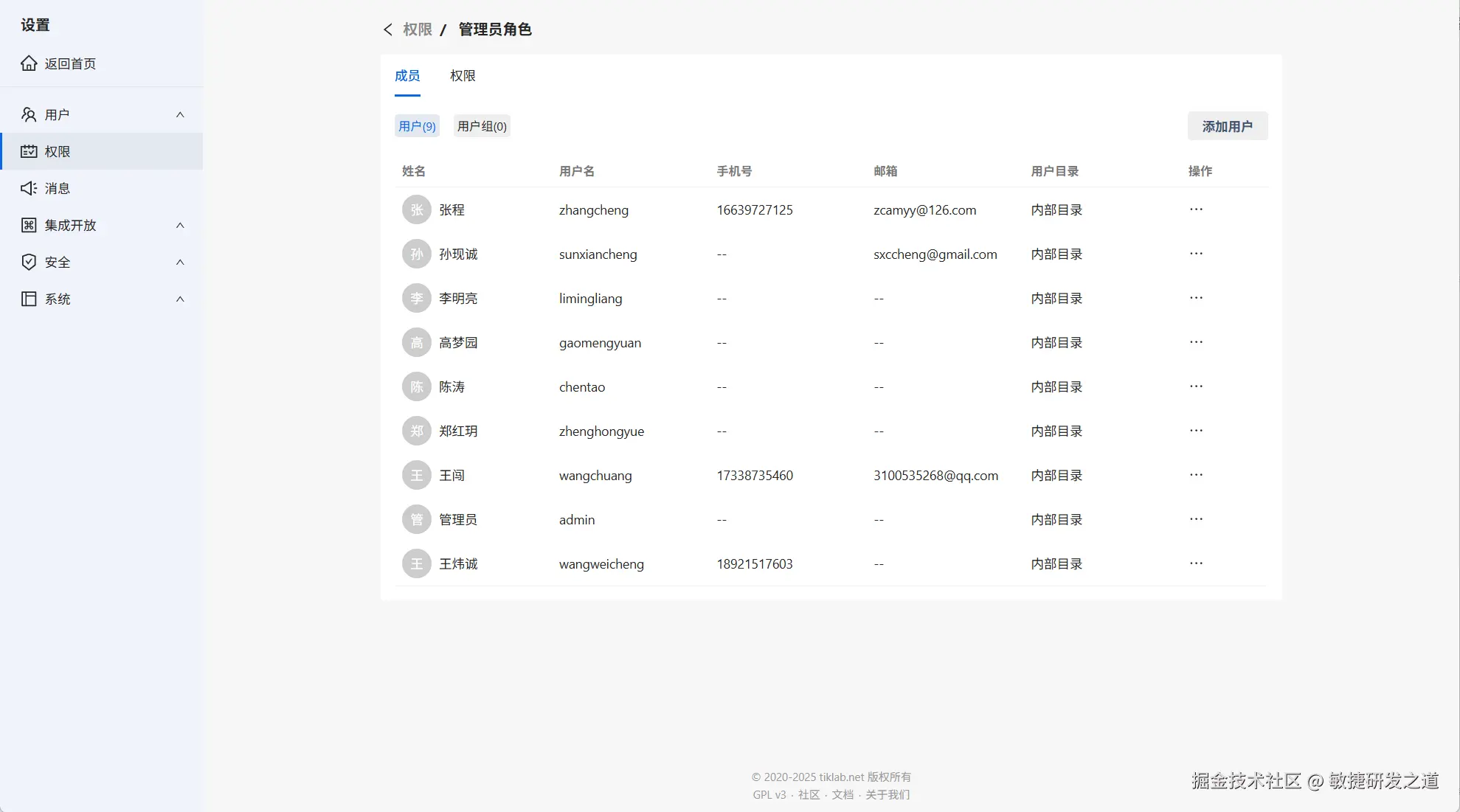Select the 成员 tab
This screenshot has height=812, width=1460.
(407, 75)
